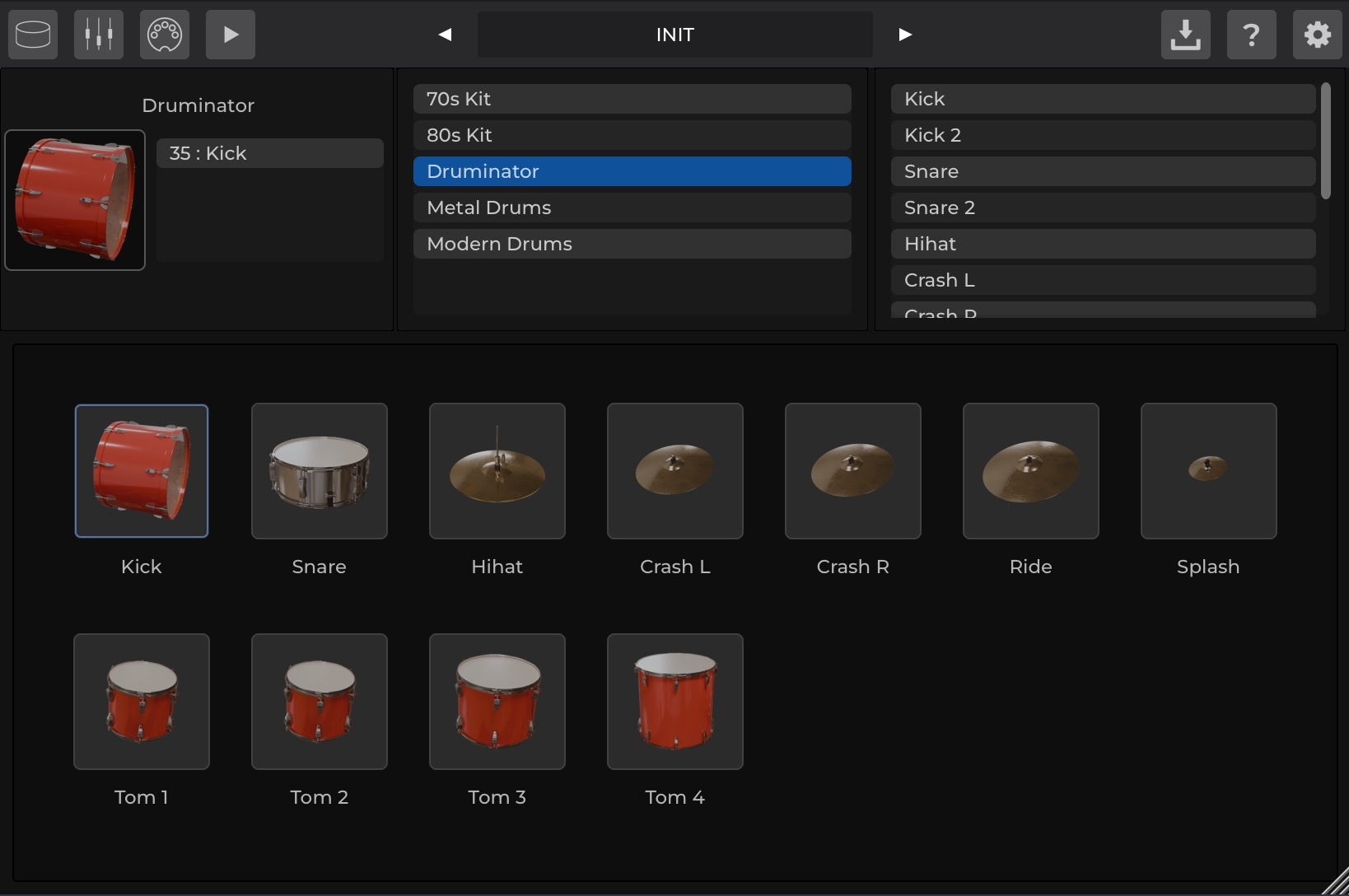1349x896 pixels.
Task: Click the kick drum preview image
Action: pos(74,200)
